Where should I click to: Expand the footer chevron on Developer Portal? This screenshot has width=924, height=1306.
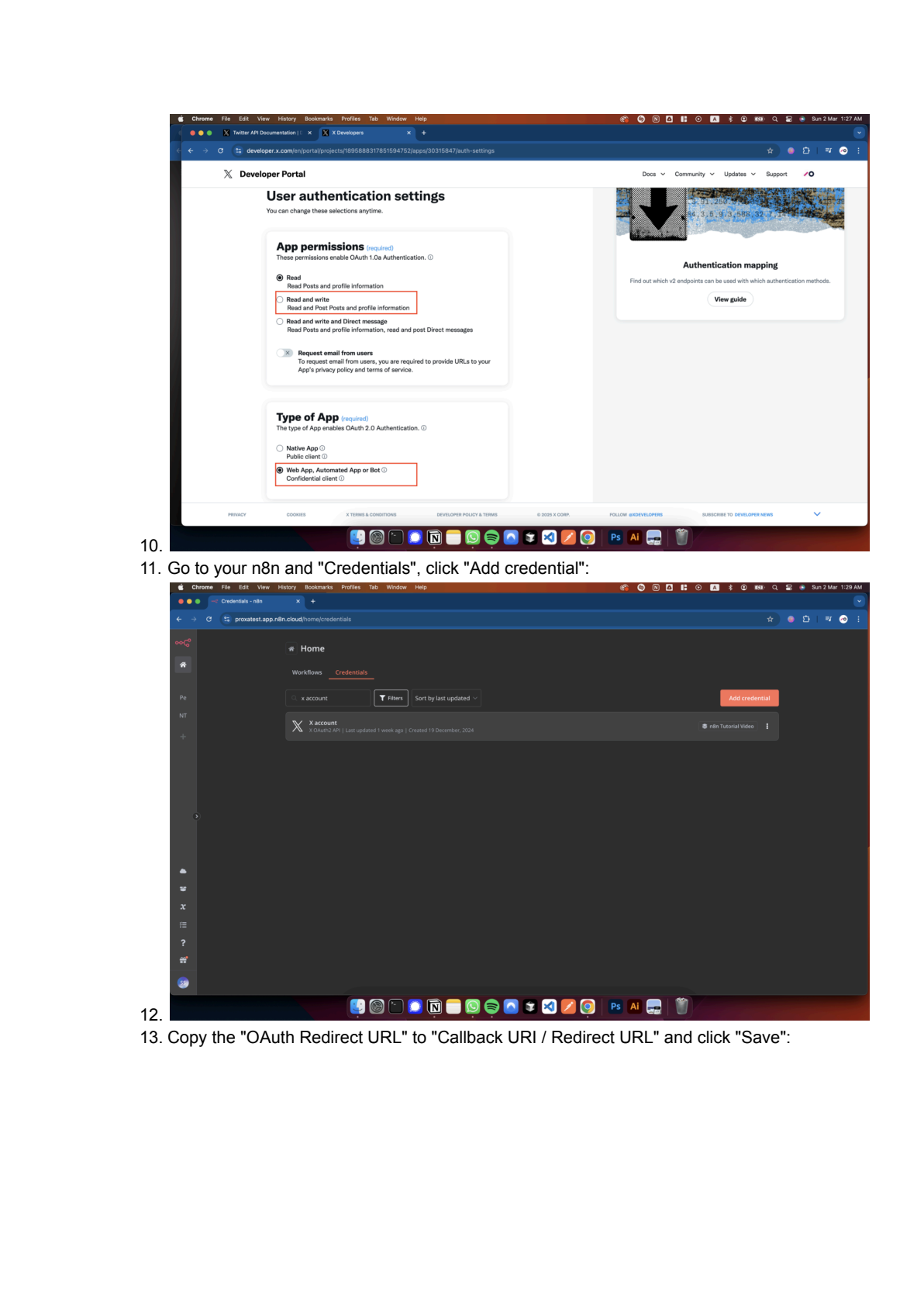[x=817, y=514]
